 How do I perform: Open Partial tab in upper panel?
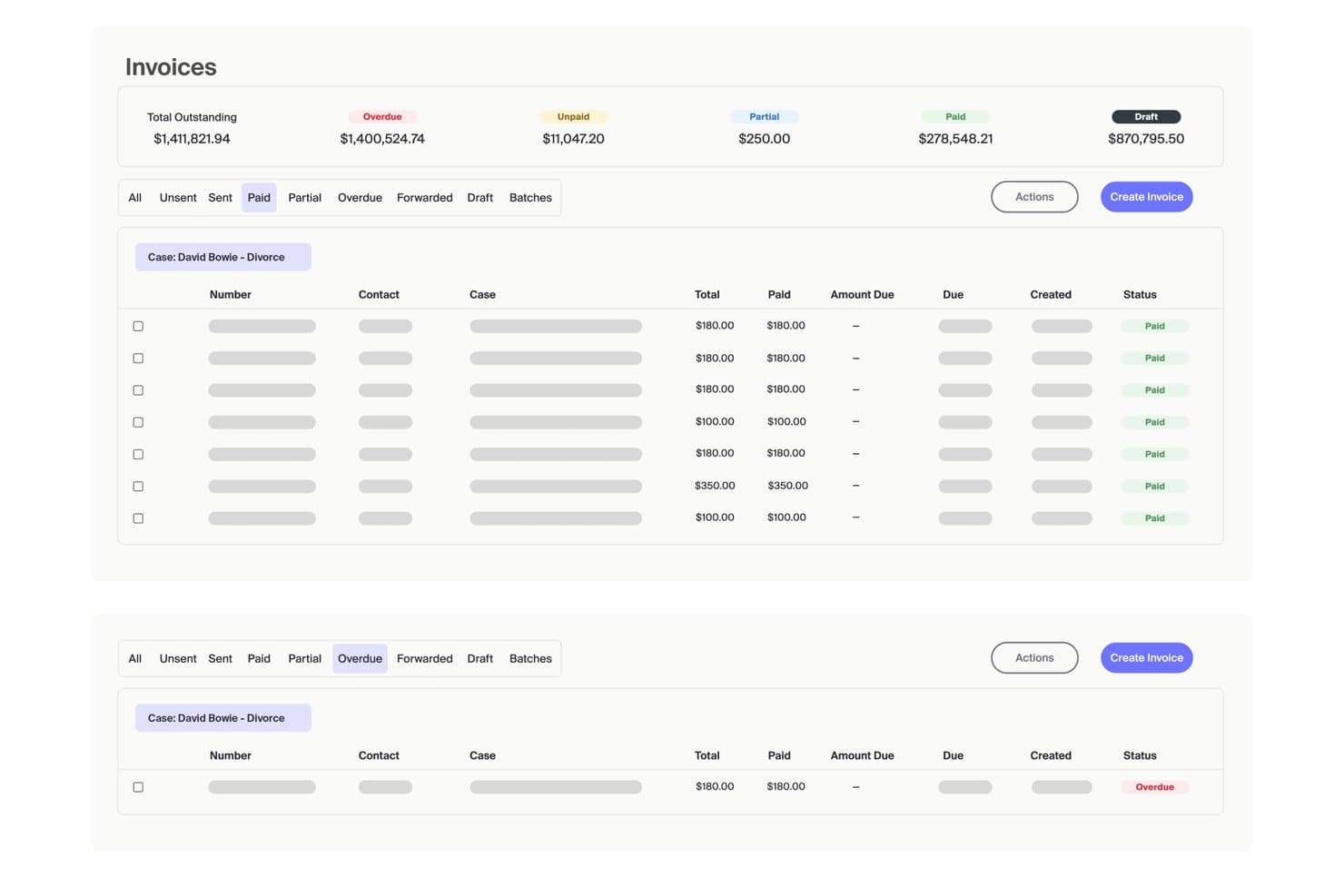click(x=305, y=198)
